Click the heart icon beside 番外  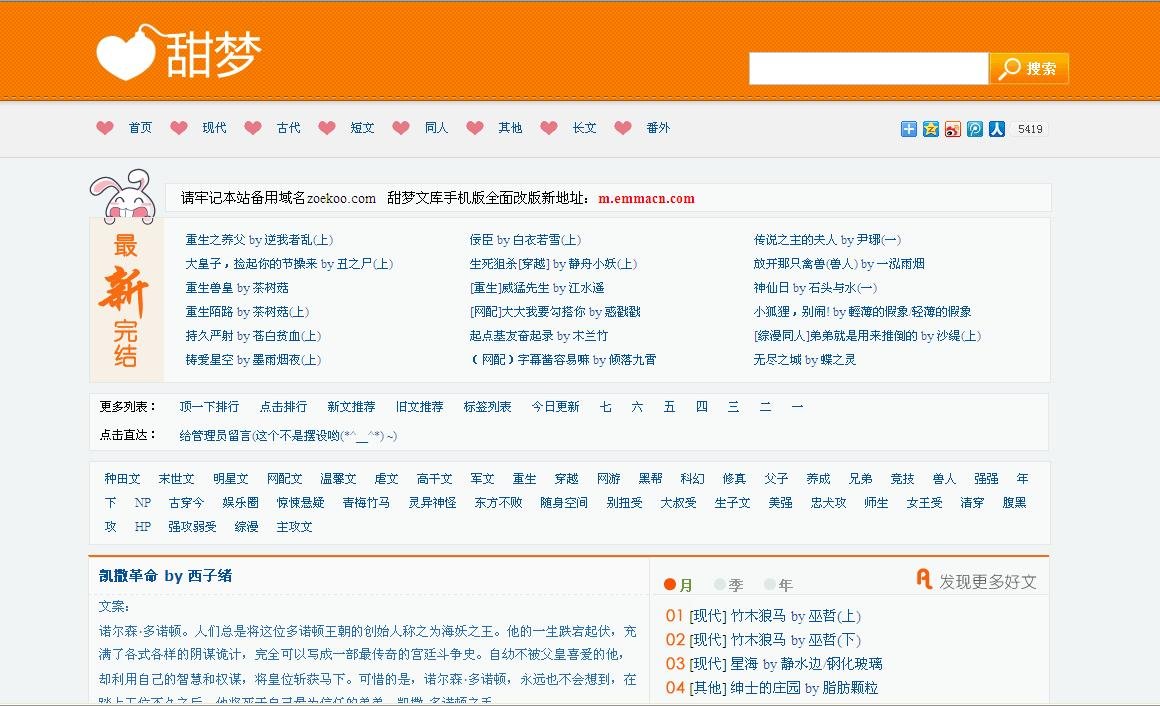point(622,128)
